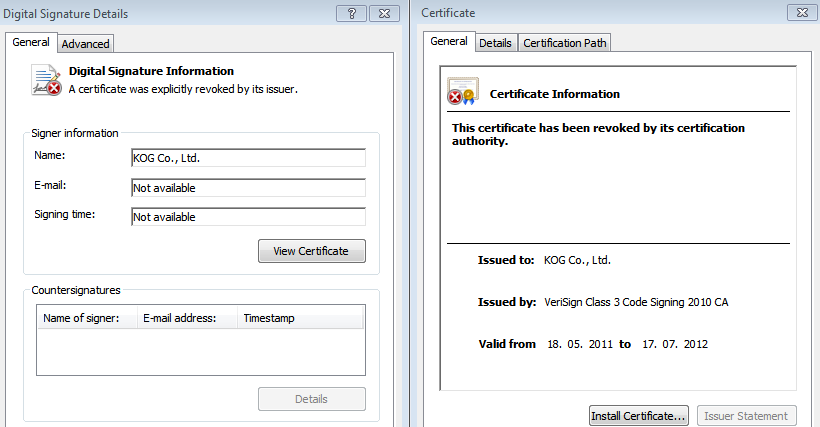The image size is (820, 427).
Task: Select General tab in Certificate window
Action: [449, 41]
